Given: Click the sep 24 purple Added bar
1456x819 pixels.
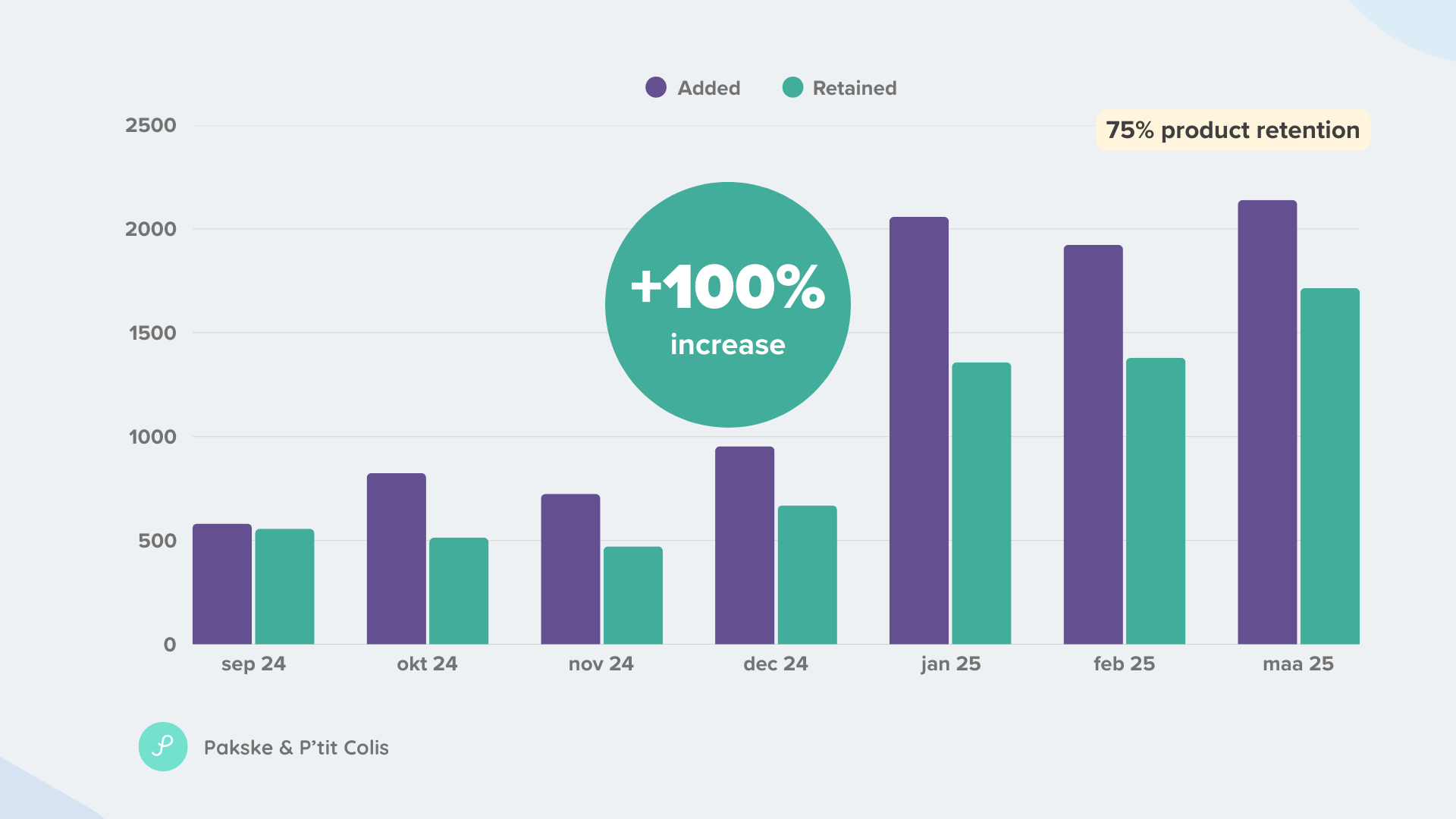Looking at the screenshot, I should point(222,584).
